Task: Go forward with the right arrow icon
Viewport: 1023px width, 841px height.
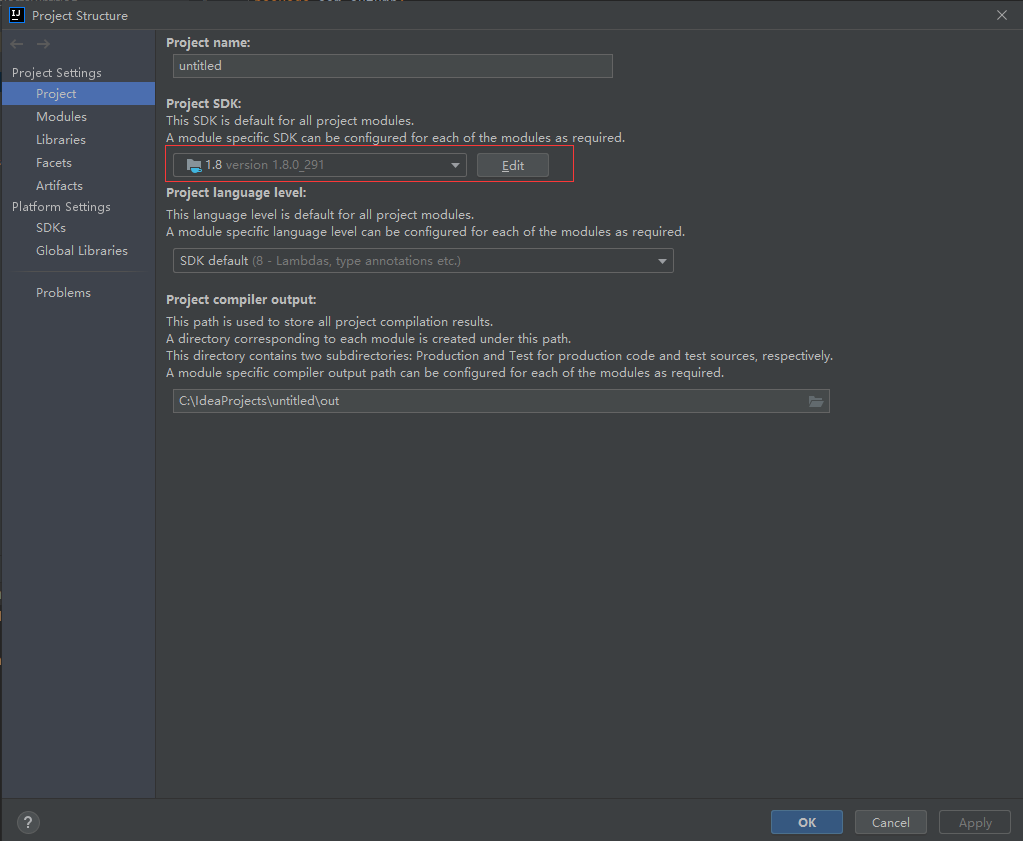Action: click(43, 44)
